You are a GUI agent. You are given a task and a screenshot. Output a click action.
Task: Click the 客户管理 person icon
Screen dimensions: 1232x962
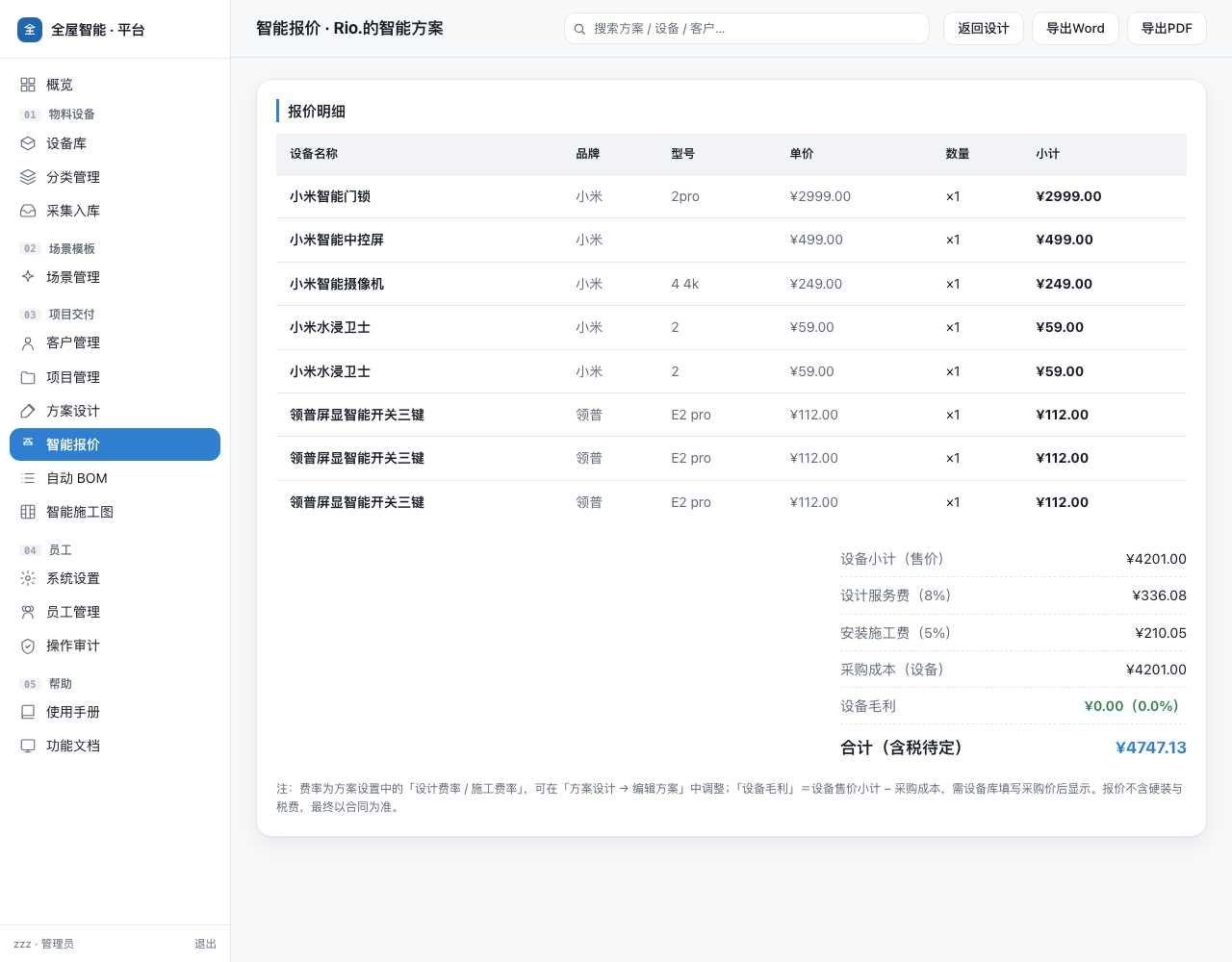[28, 342]
